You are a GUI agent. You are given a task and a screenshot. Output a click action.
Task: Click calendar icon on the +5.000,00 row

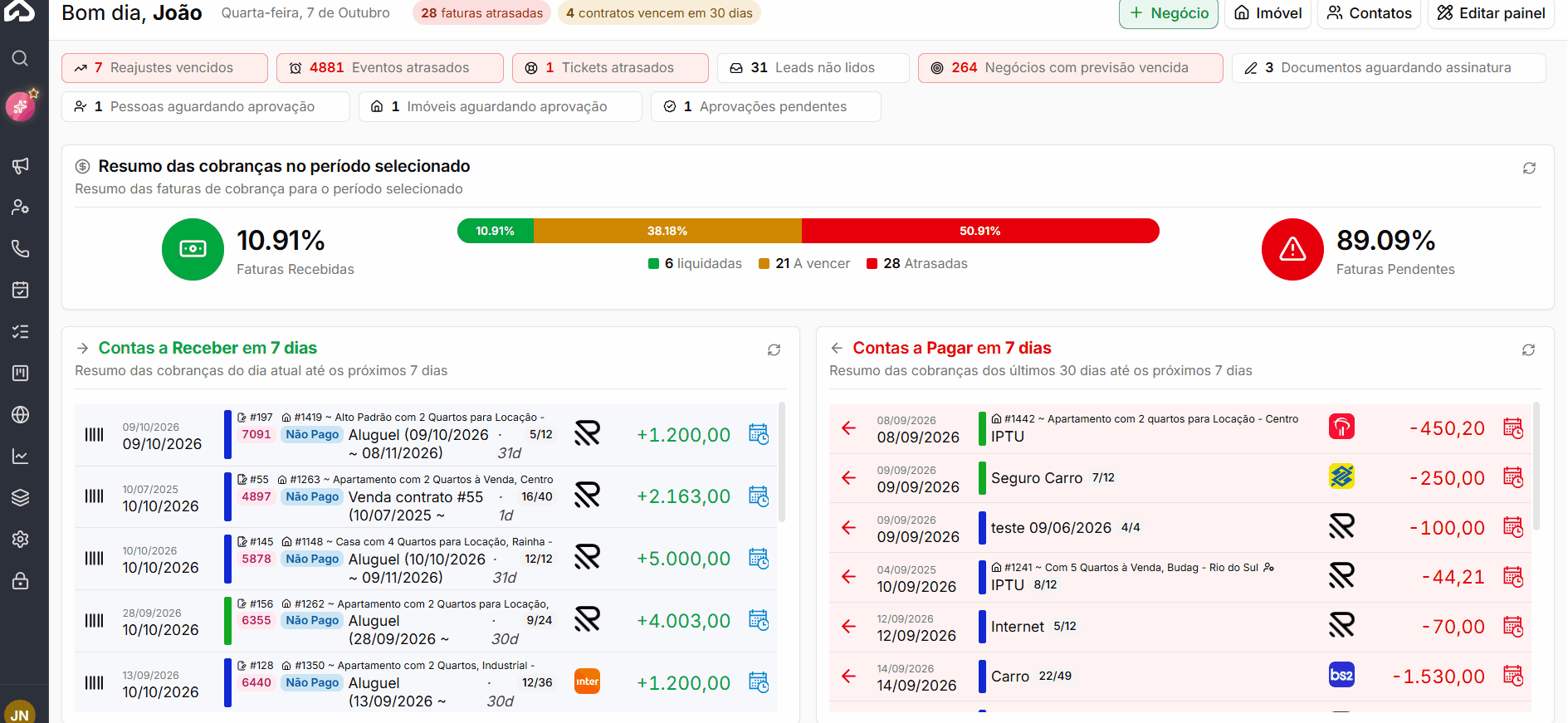click(x=759, y=558)
